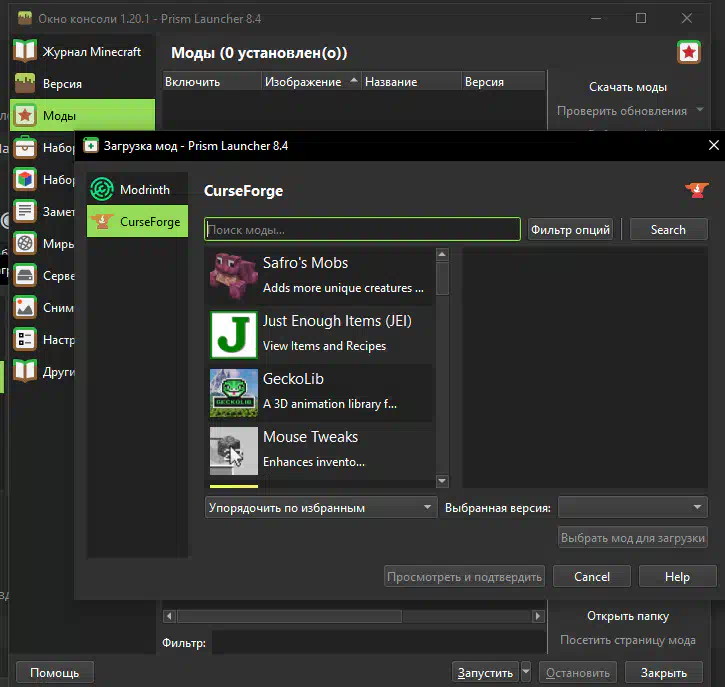Image resolution: width=725 pixels, height=687 pixels.
Task: Click the mod search input field
Action: tap(362, 229)
